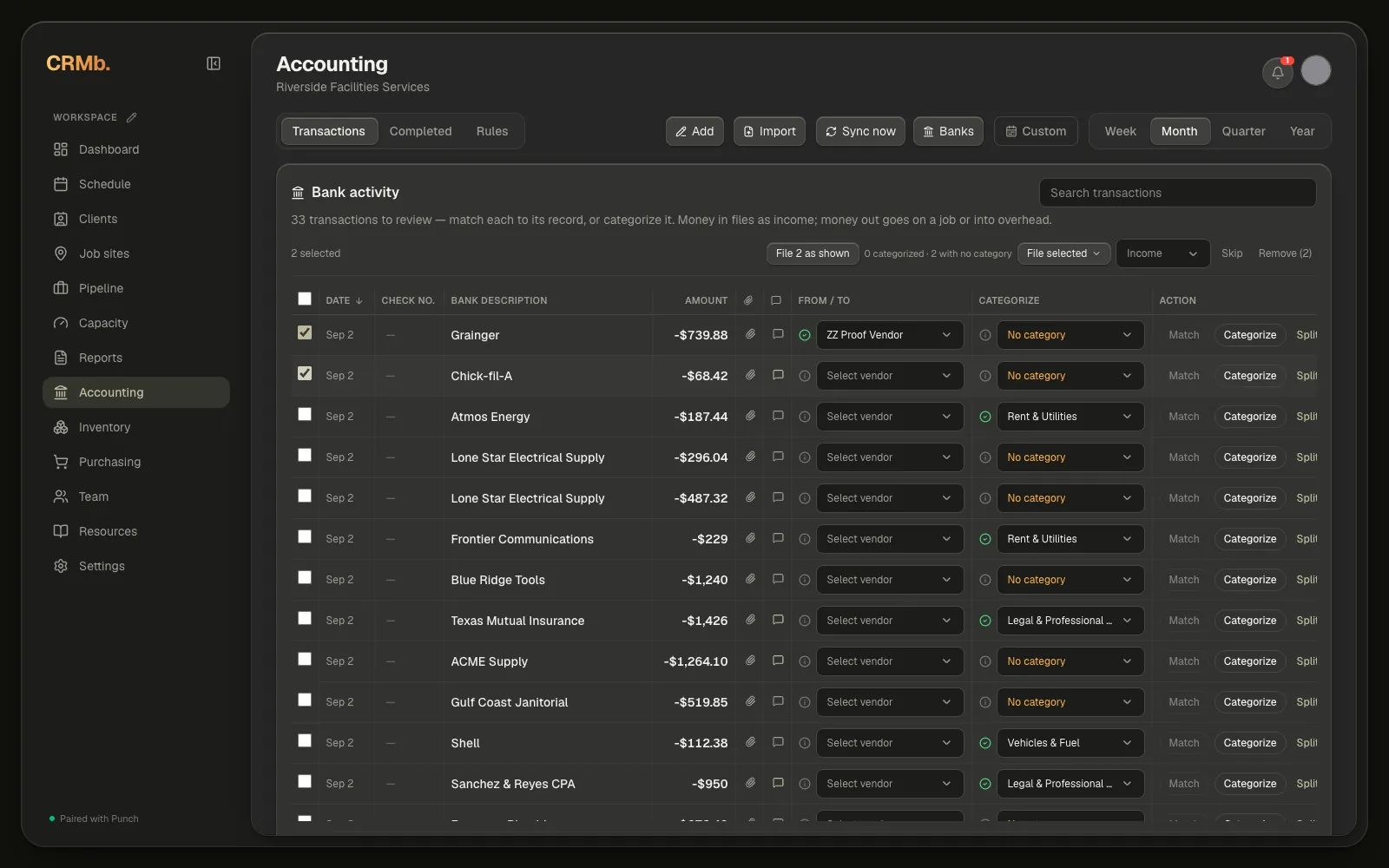Click green category check on Shell row
This screenshot has height=868, width=1389.
[985, 743]
